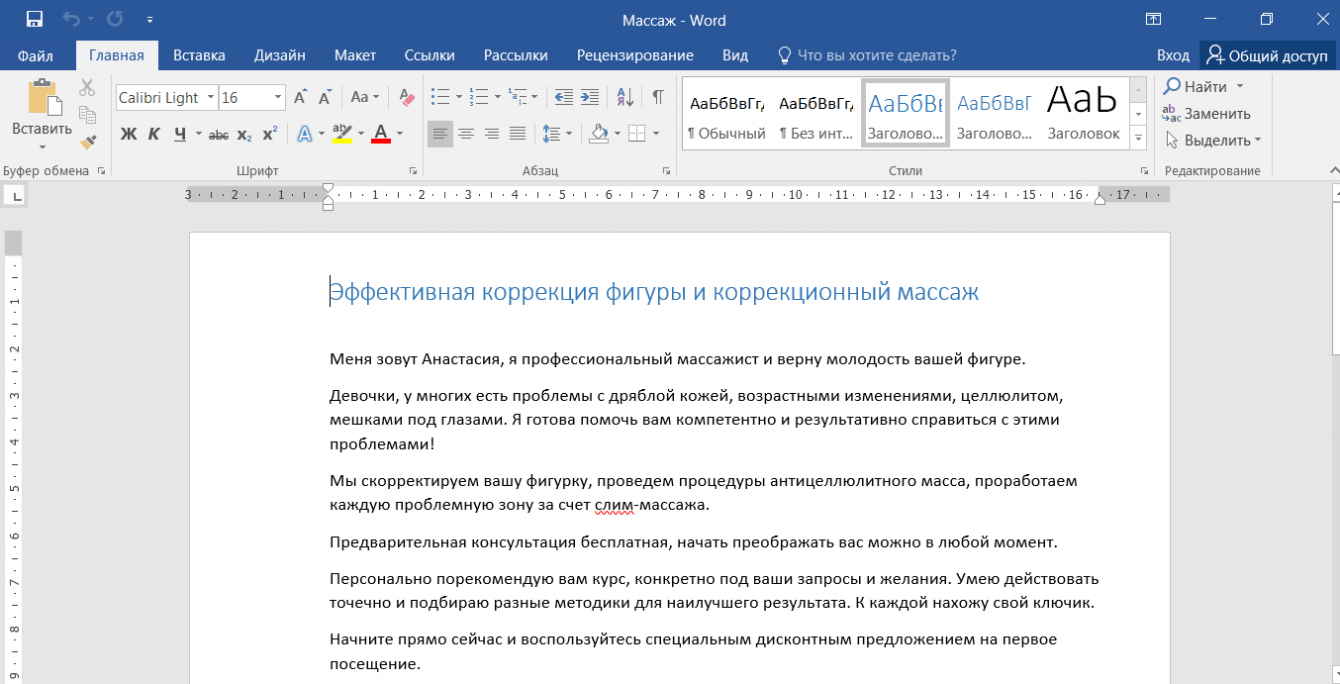Toggle paragraph marks (¶) display
The image size is (1340, 684).
[657, 97]
